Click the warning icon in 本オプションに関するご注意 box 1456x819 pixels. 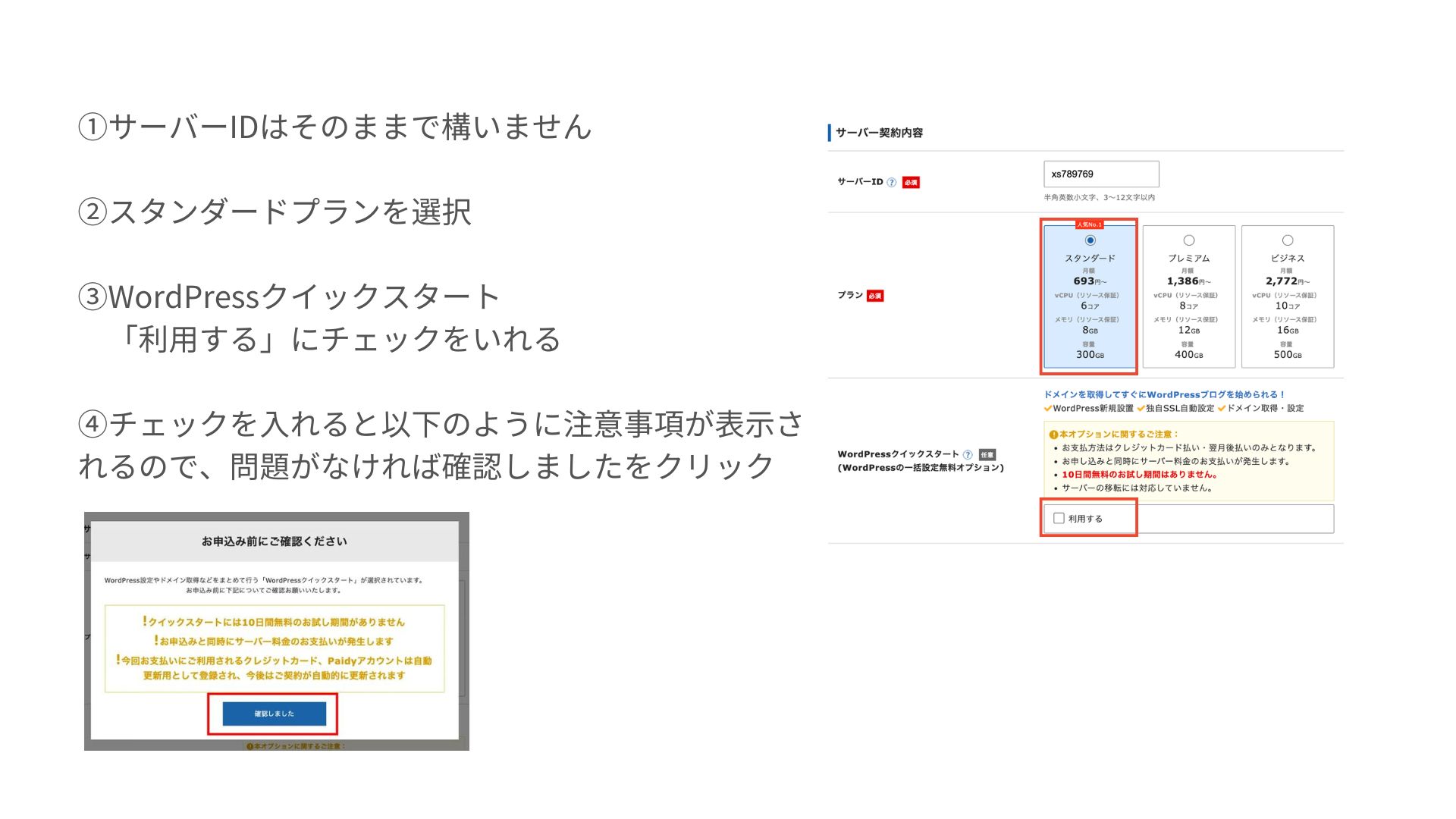coord(1053,435)
